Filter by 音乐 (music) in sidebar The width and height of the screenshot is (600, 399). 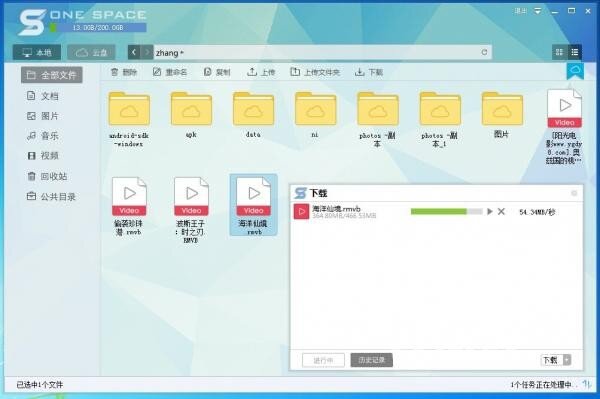[42, 135]
